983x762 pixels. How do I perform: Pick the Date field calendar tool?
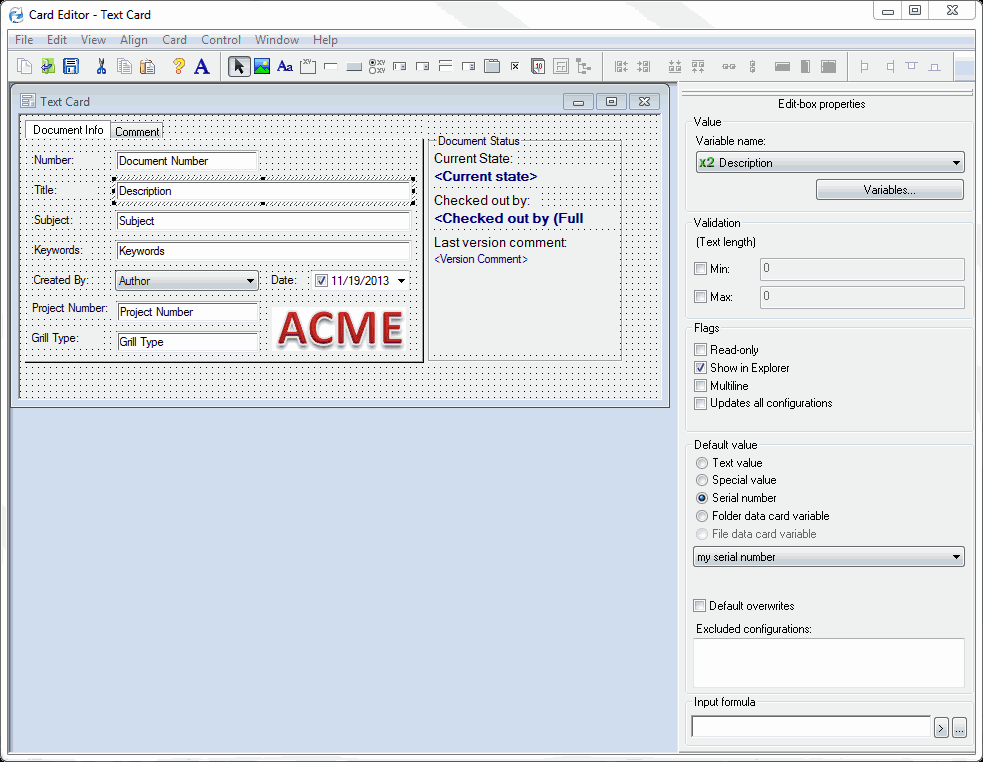(538, 67)
